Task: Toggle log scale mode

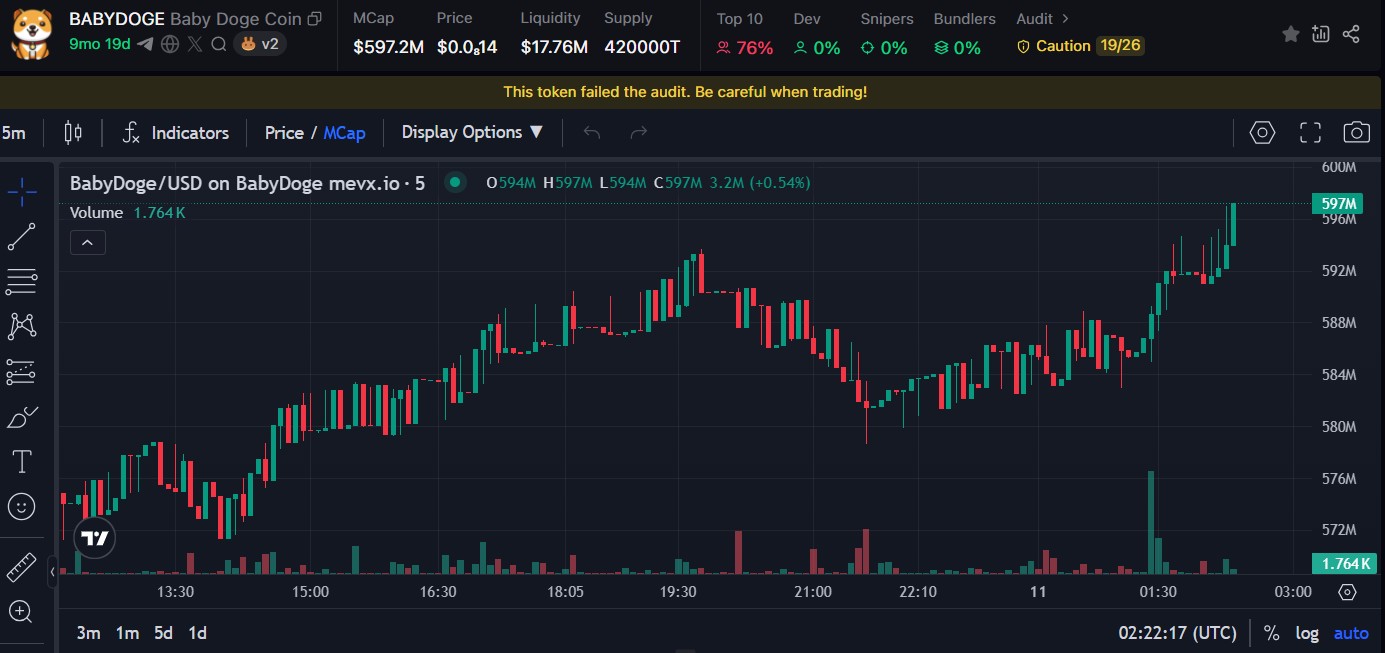Action: click(x=1307, y=633)
